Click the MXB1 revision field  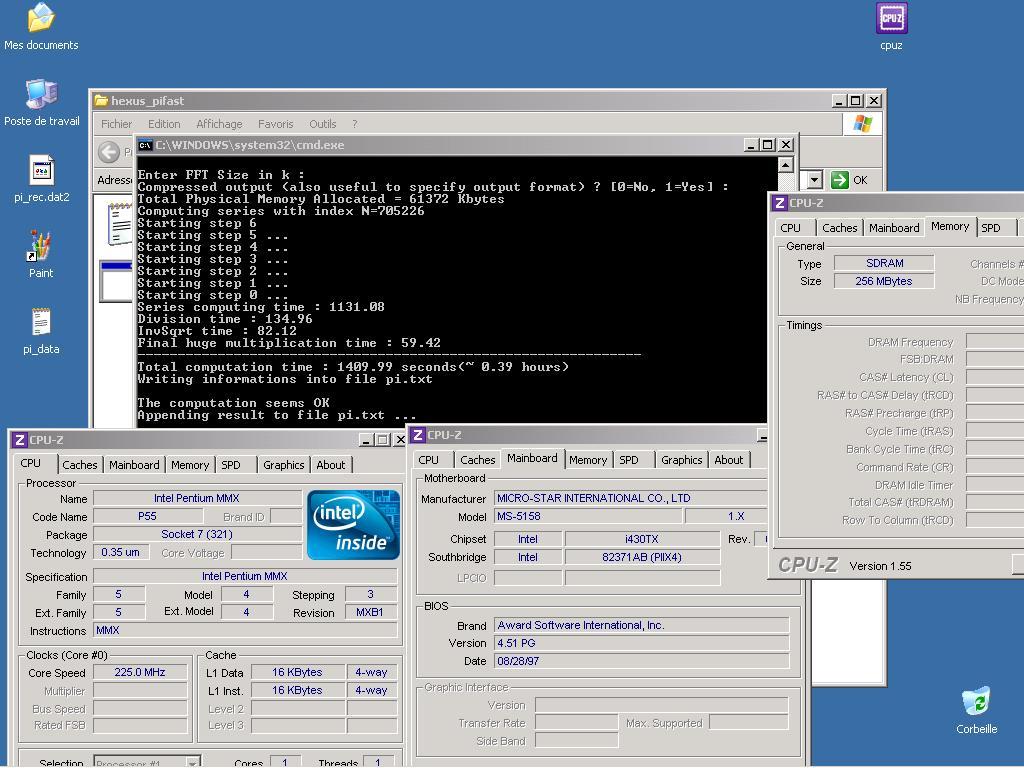point(370,612)
